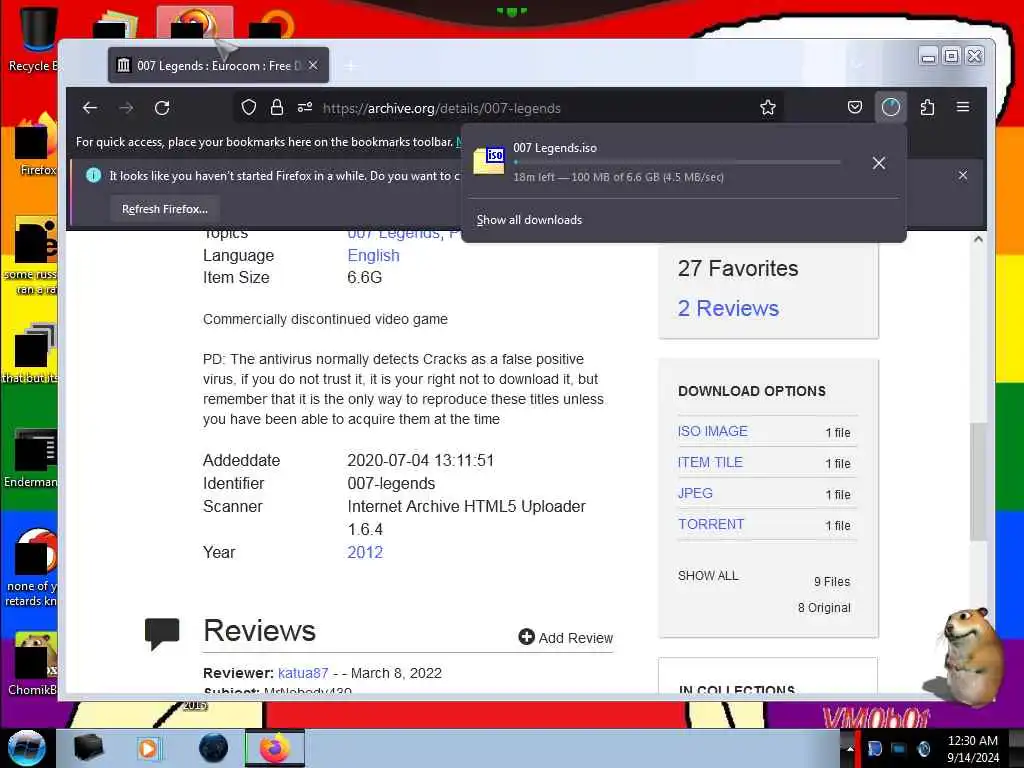Click the 2012 year link

[365, 552]
